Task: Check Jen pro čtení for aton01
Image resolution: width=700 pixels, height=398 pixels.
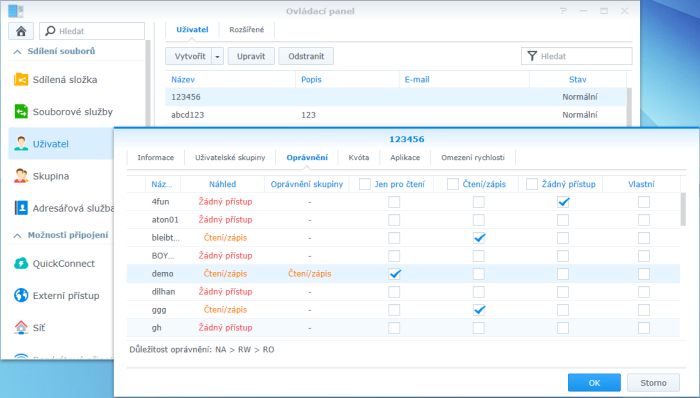Action: (394, 220)
